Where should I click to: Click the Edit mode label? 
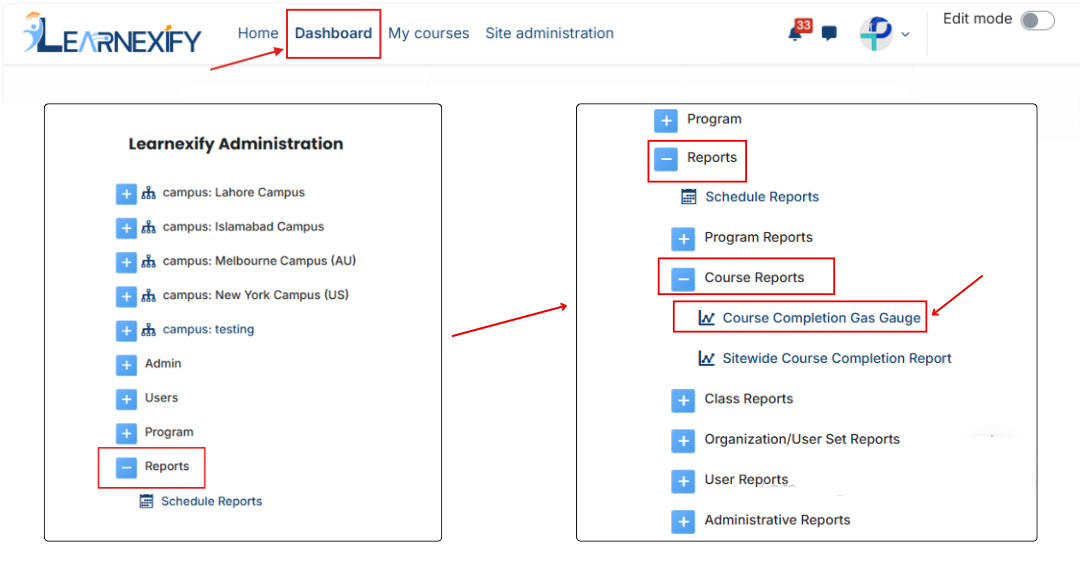pyautogui.click(x=977, y=19)
